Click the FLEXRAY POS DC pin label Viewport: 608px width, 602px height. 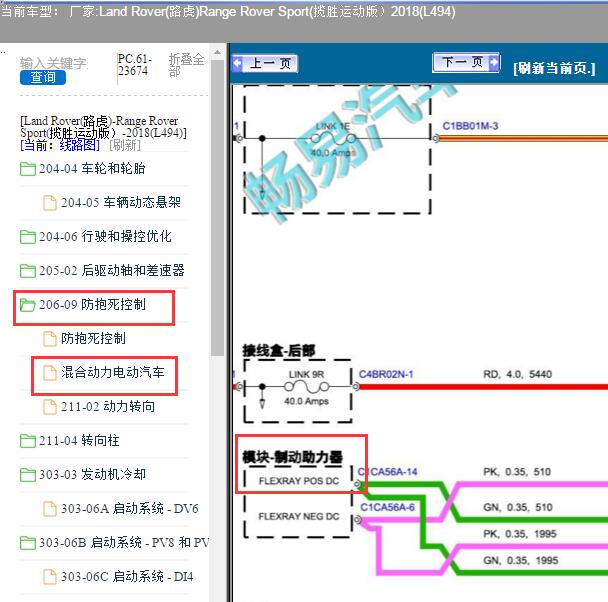[x=299, y=481]
